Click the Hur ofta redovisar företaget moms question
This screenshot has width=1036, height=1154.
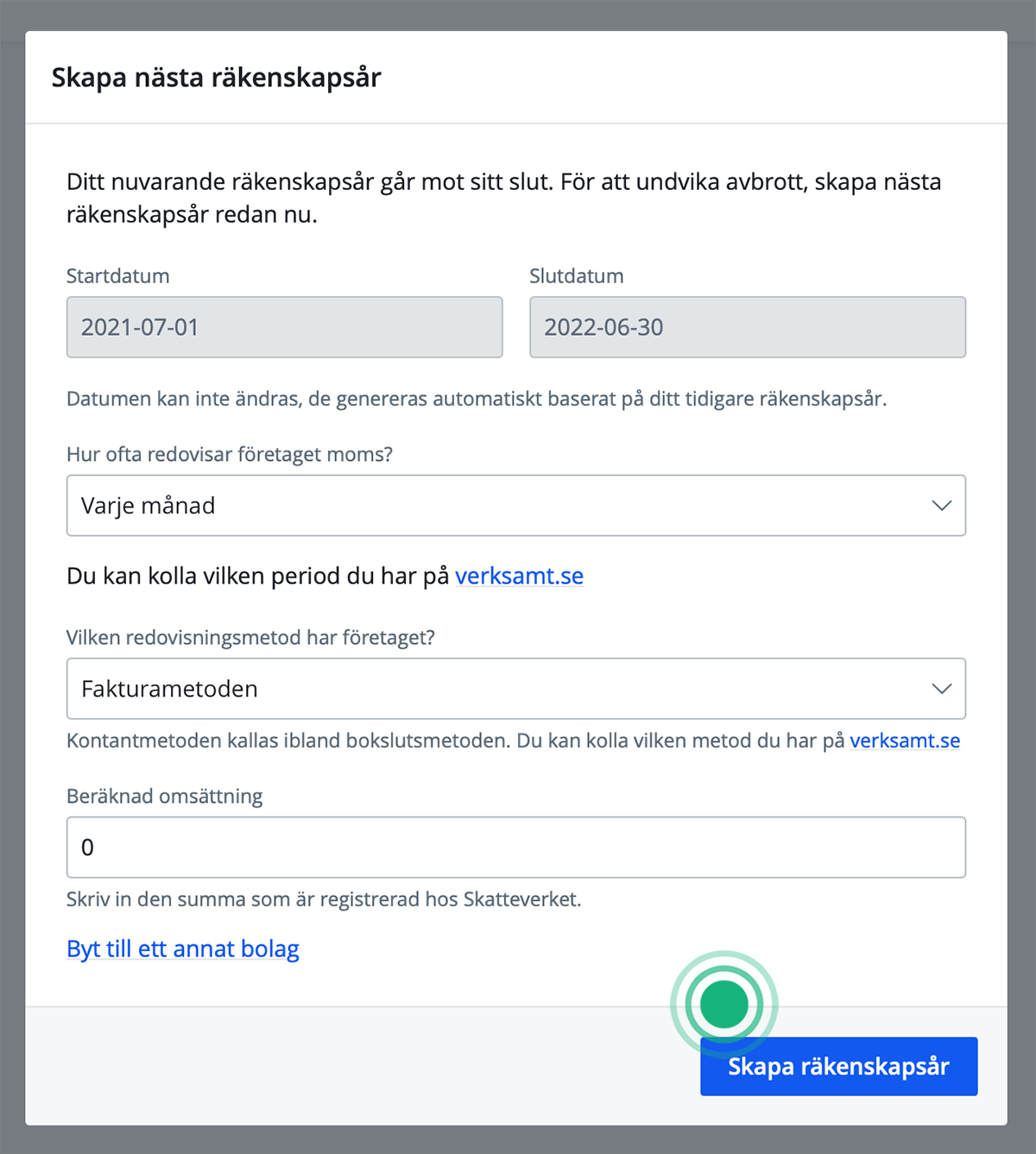click(x=230, y=453)
